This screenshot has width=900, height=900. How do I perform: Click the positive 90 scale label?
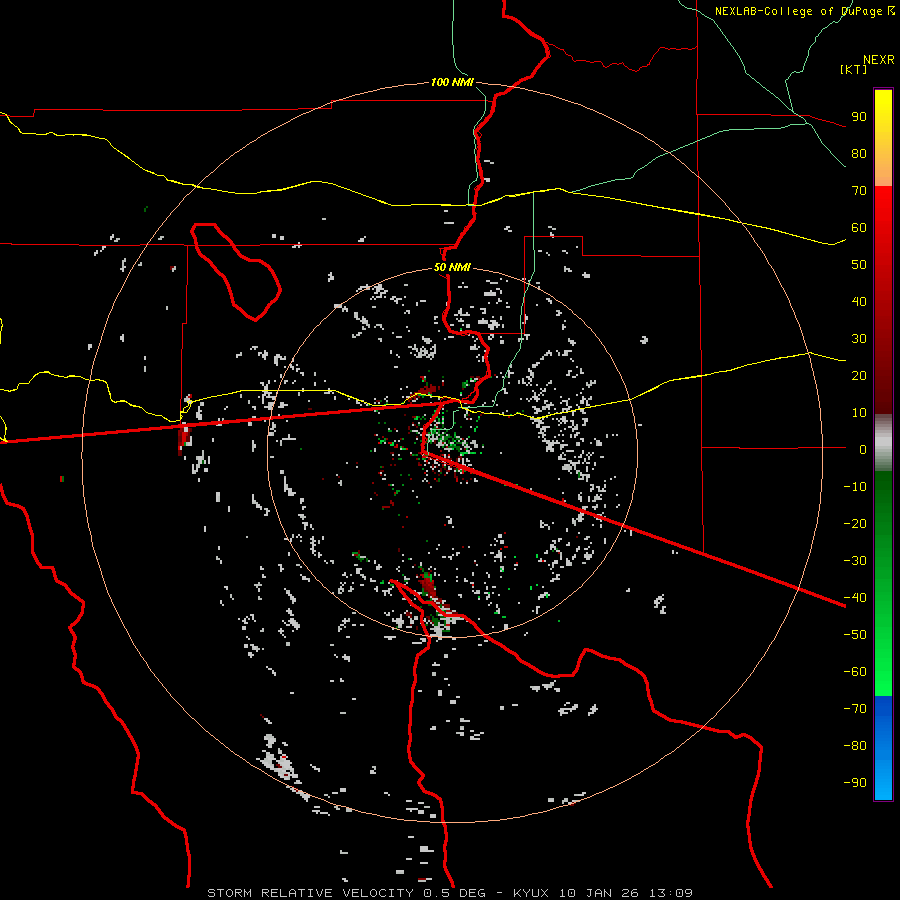pos(859,117)
